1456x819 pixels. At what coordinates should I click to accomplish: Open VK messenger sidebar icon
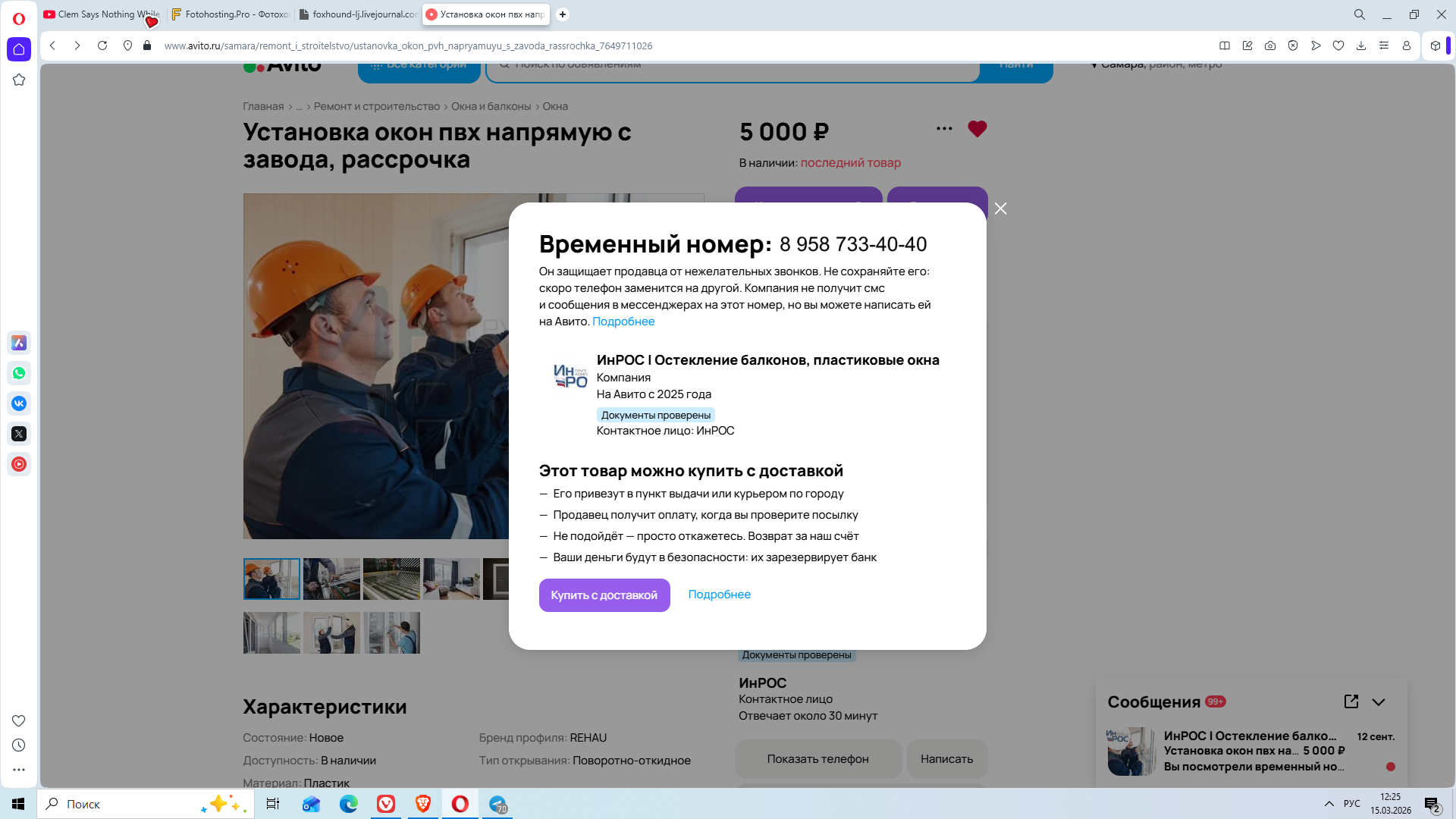tap(19, 403)
